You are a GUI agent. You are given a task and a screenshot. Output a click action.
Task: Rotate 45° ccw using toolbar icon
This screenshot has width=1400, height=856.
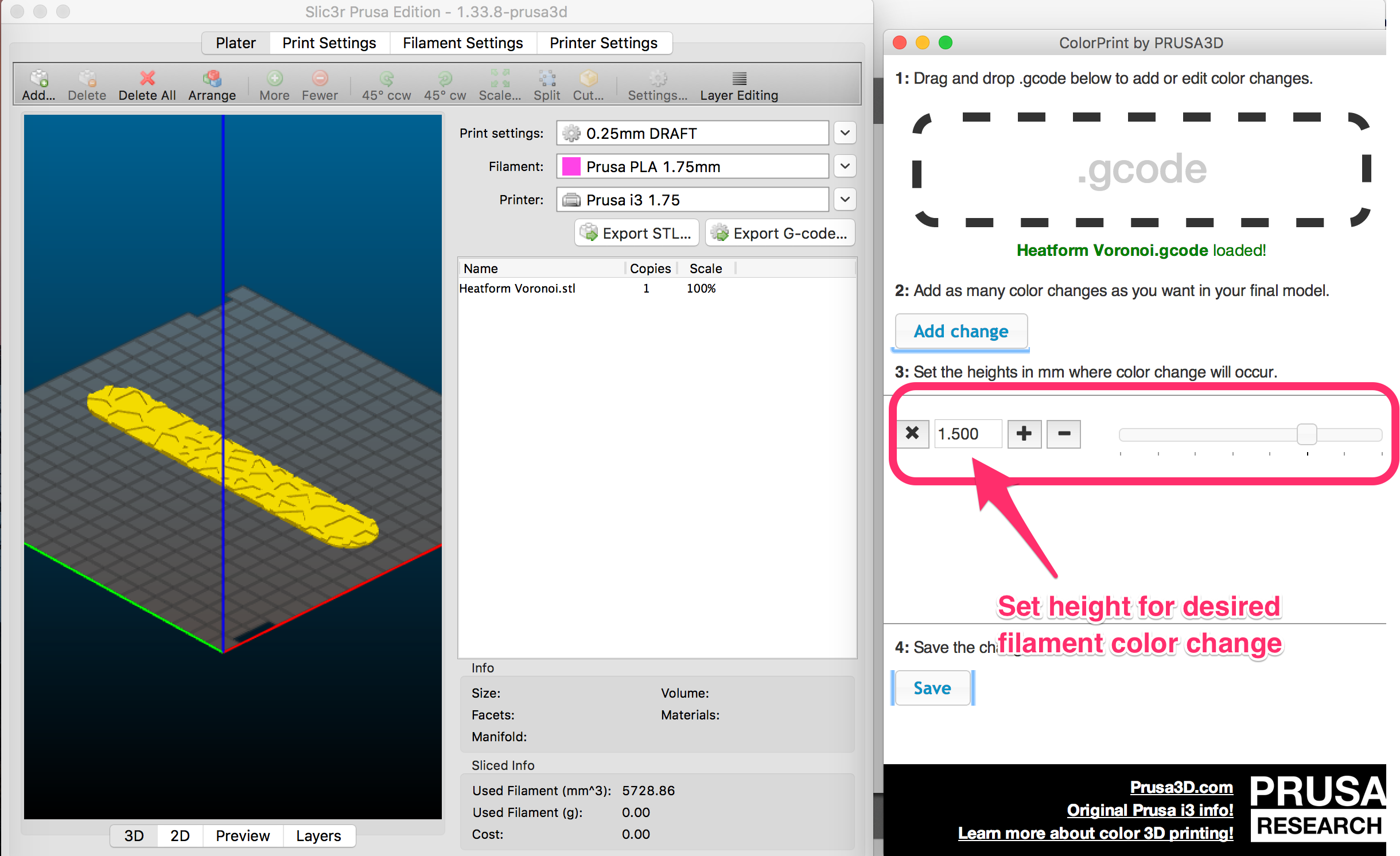click(x=387, y=79)
